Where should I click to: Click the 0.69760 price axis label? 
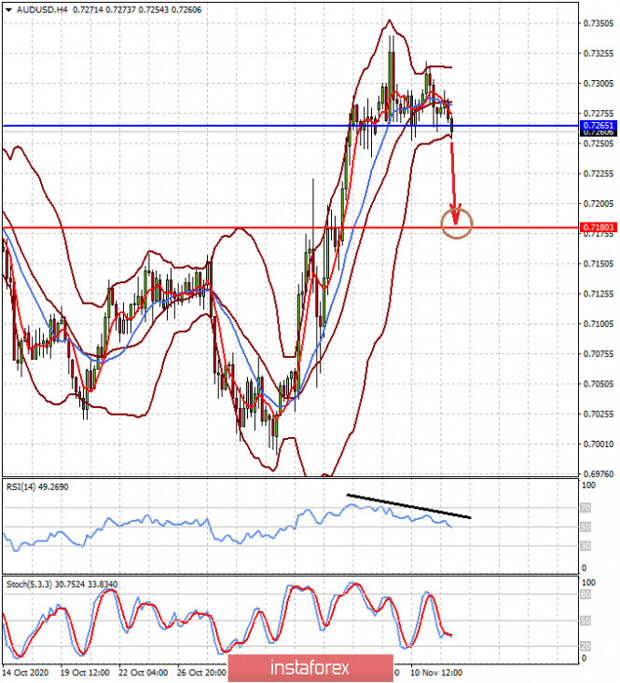point(597,474)
